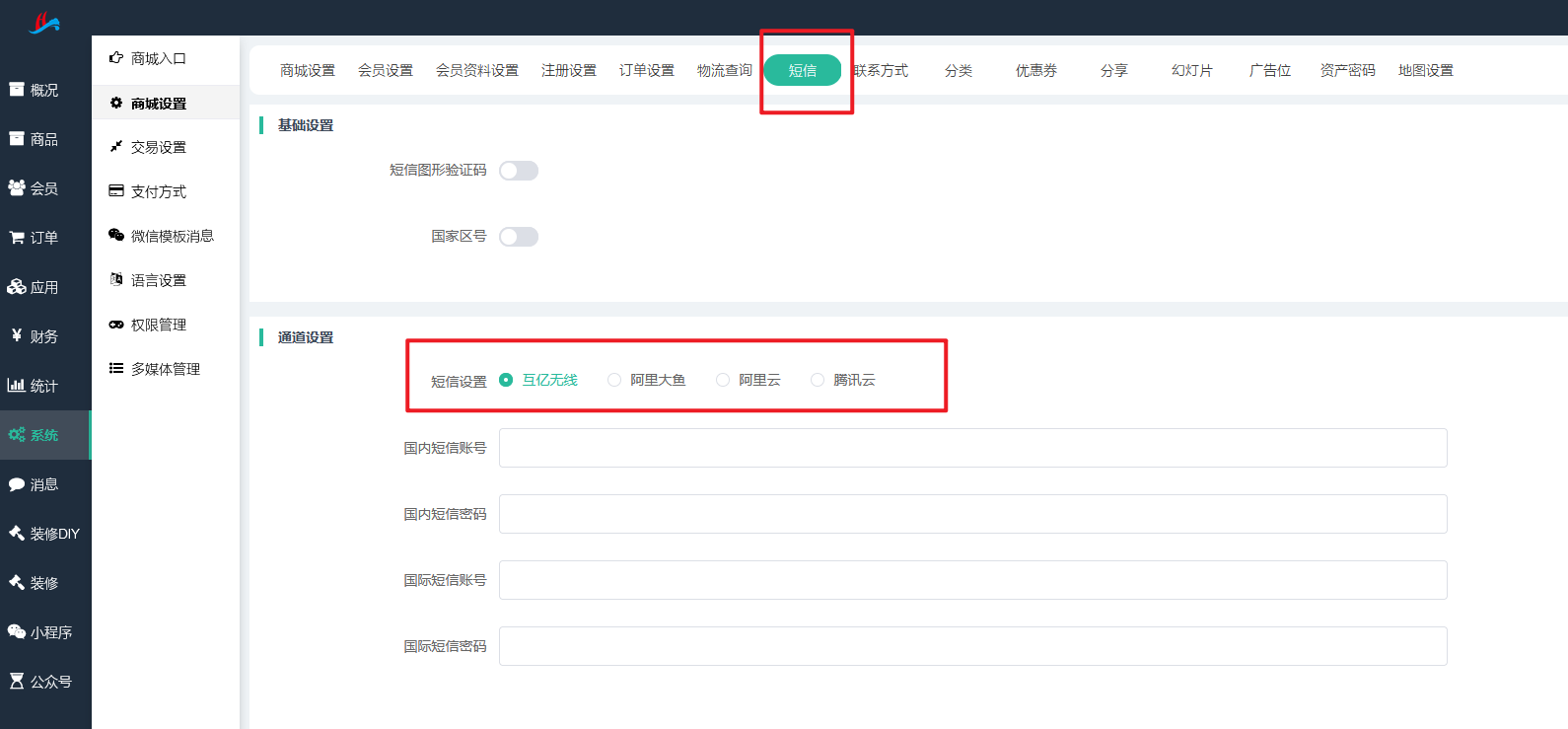The width and height of the screenshot is (1568, 729).
Task: Open the 装修DIY hammer icon
Action: [x=17, y=534]
